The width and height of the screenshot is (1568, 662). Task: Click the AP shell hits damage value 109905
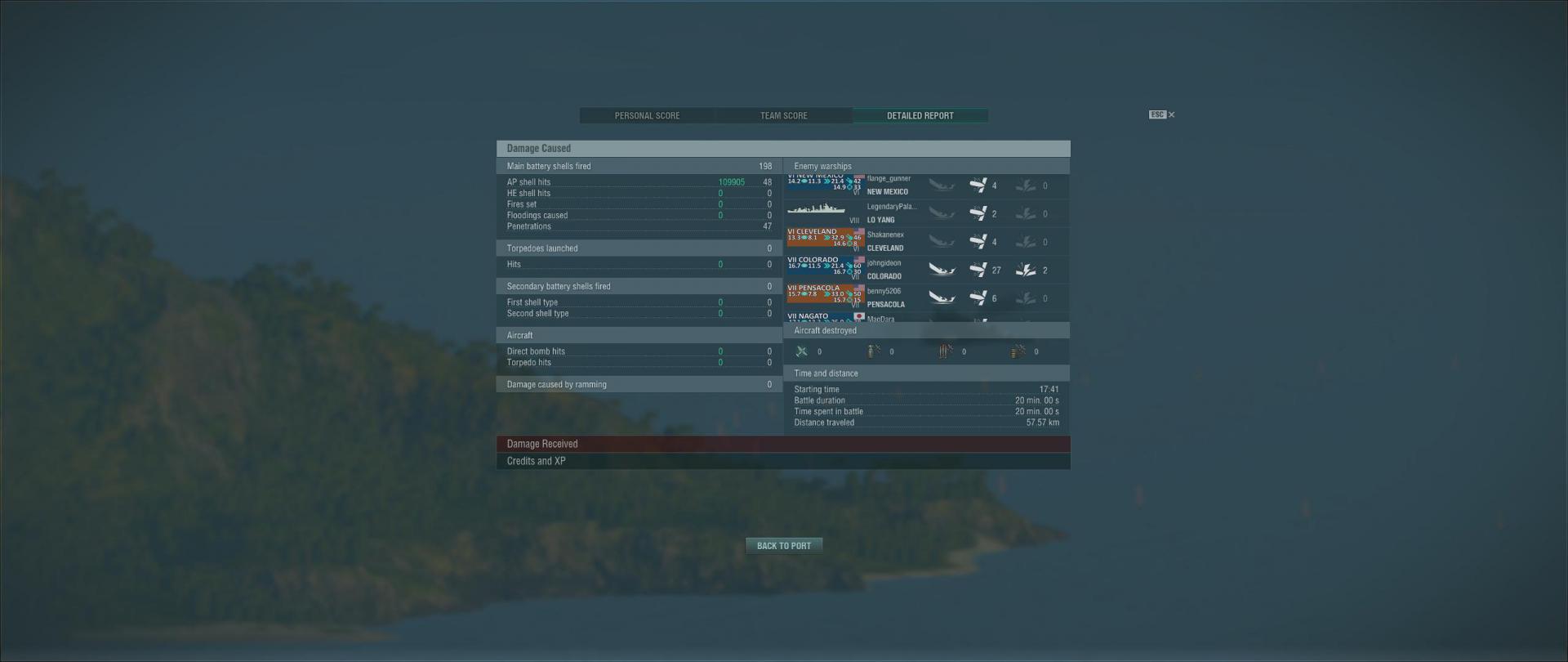point(731,182)
